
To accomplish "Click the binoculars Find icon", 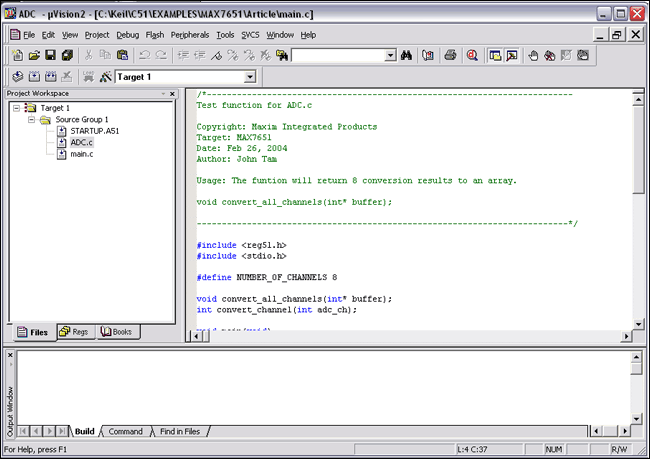I will 407,55.
